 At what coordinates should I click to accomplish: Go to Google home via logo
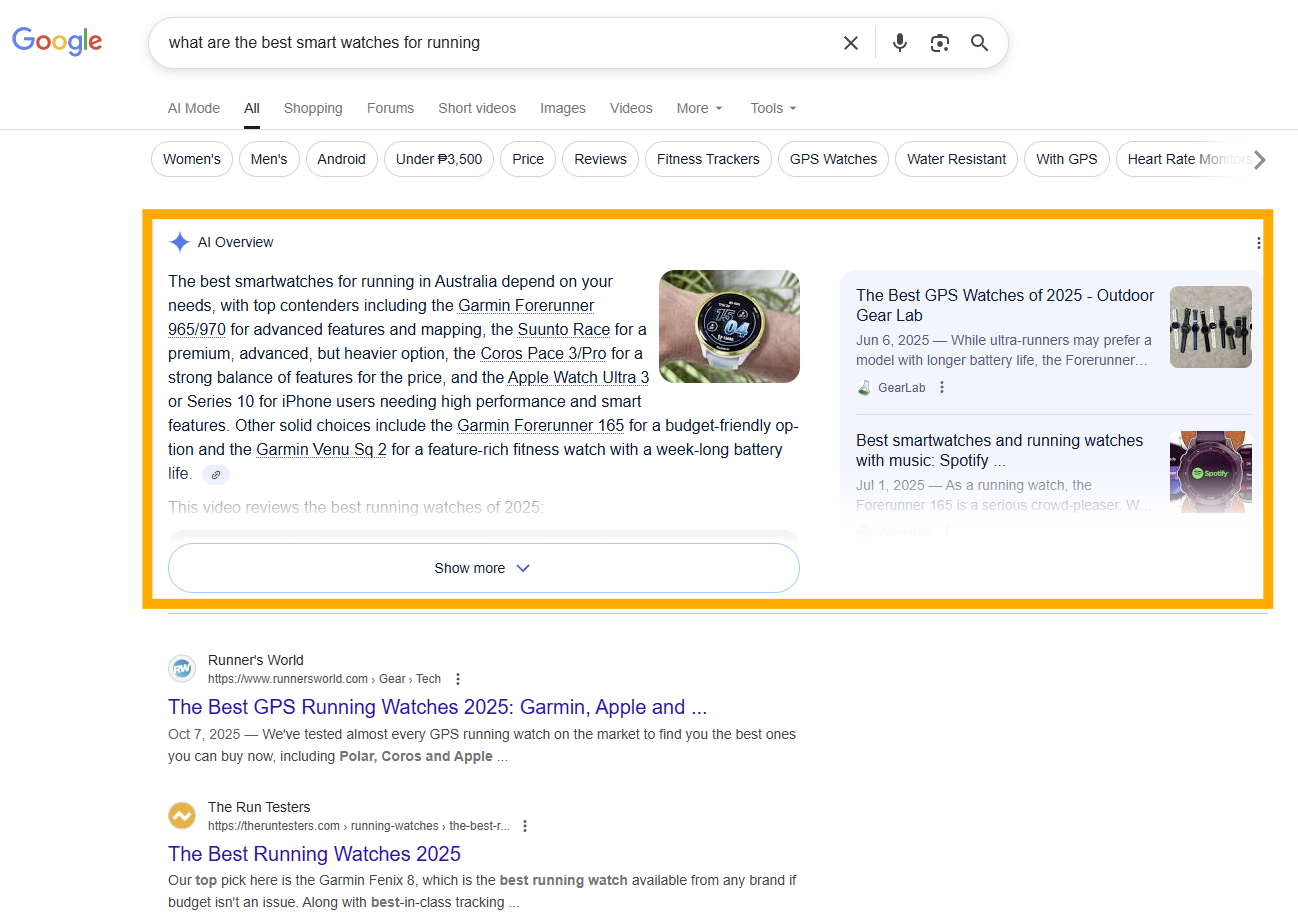(x=57, y=41)
